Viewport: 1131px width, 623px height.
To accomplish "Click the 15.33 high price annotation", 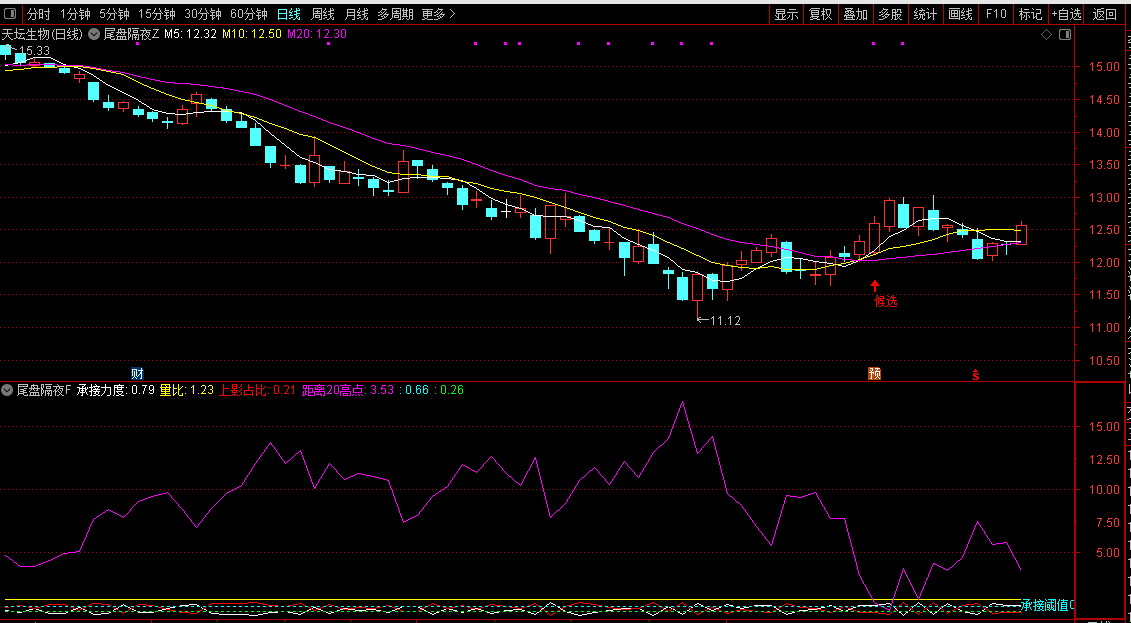I will (x=34, y=50).
